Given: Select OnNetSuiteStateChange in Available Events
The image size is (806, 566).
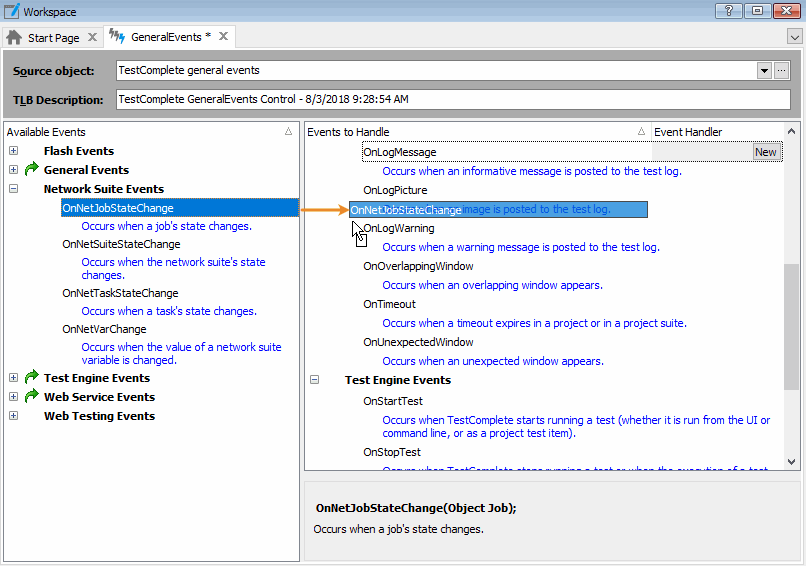Looking at the screenshot, I should 121,244.
